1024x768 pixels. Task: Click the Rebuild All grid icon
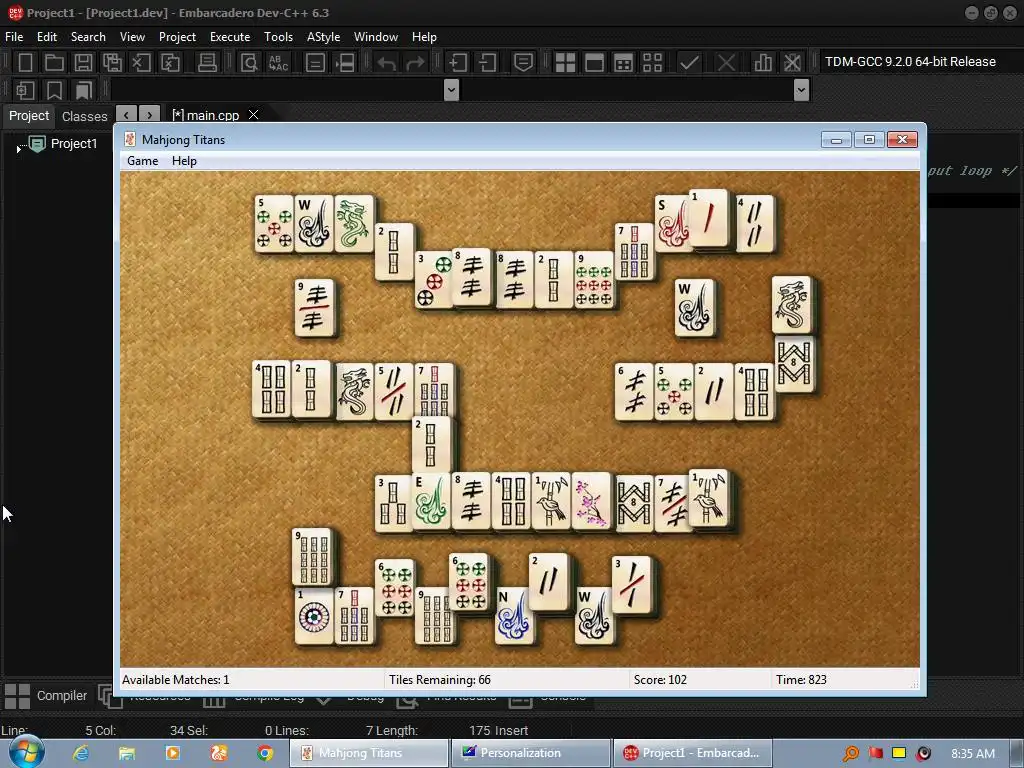[x=652, y=63]
